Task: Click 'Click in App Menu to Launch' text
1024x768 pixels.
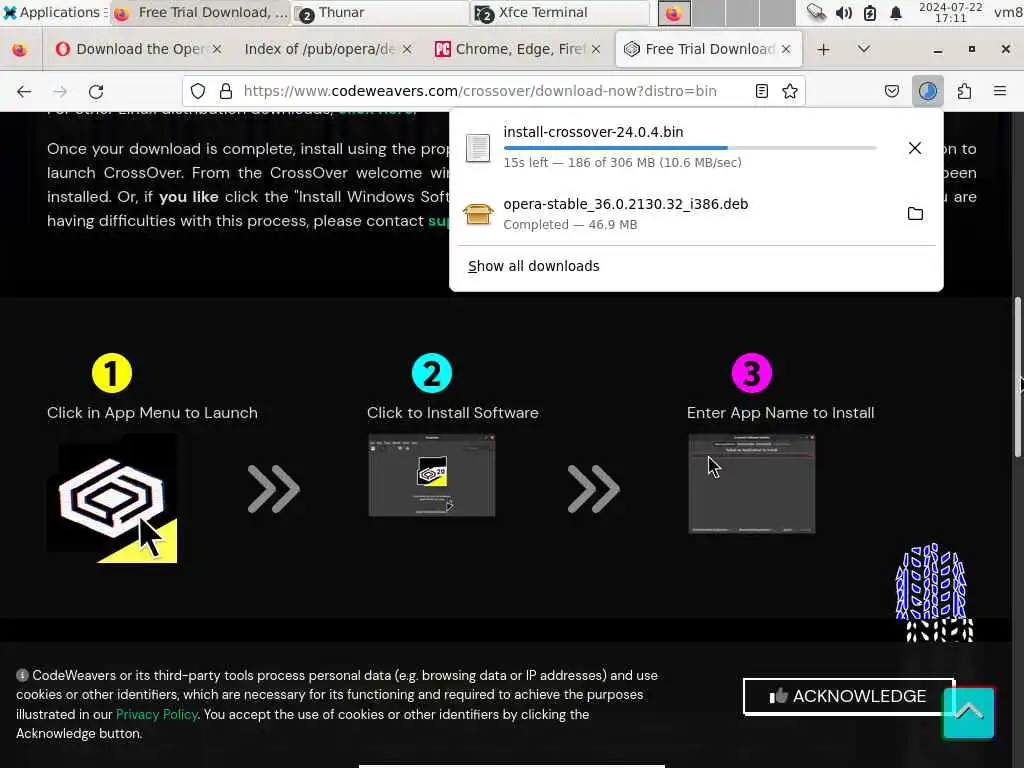Action: click(x=152, y=413)
